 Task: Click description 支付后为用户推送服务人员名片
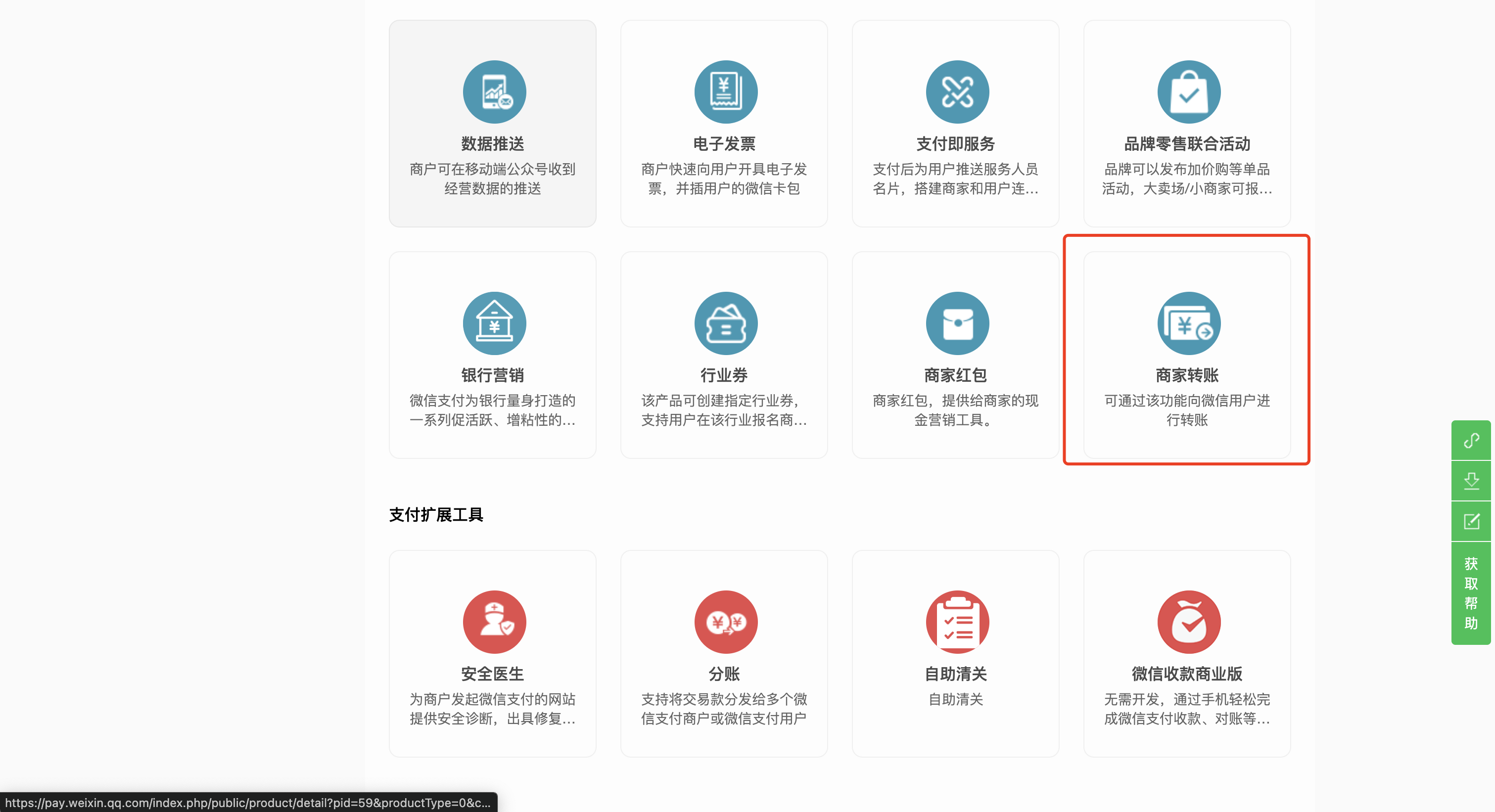tap(955, 179)
